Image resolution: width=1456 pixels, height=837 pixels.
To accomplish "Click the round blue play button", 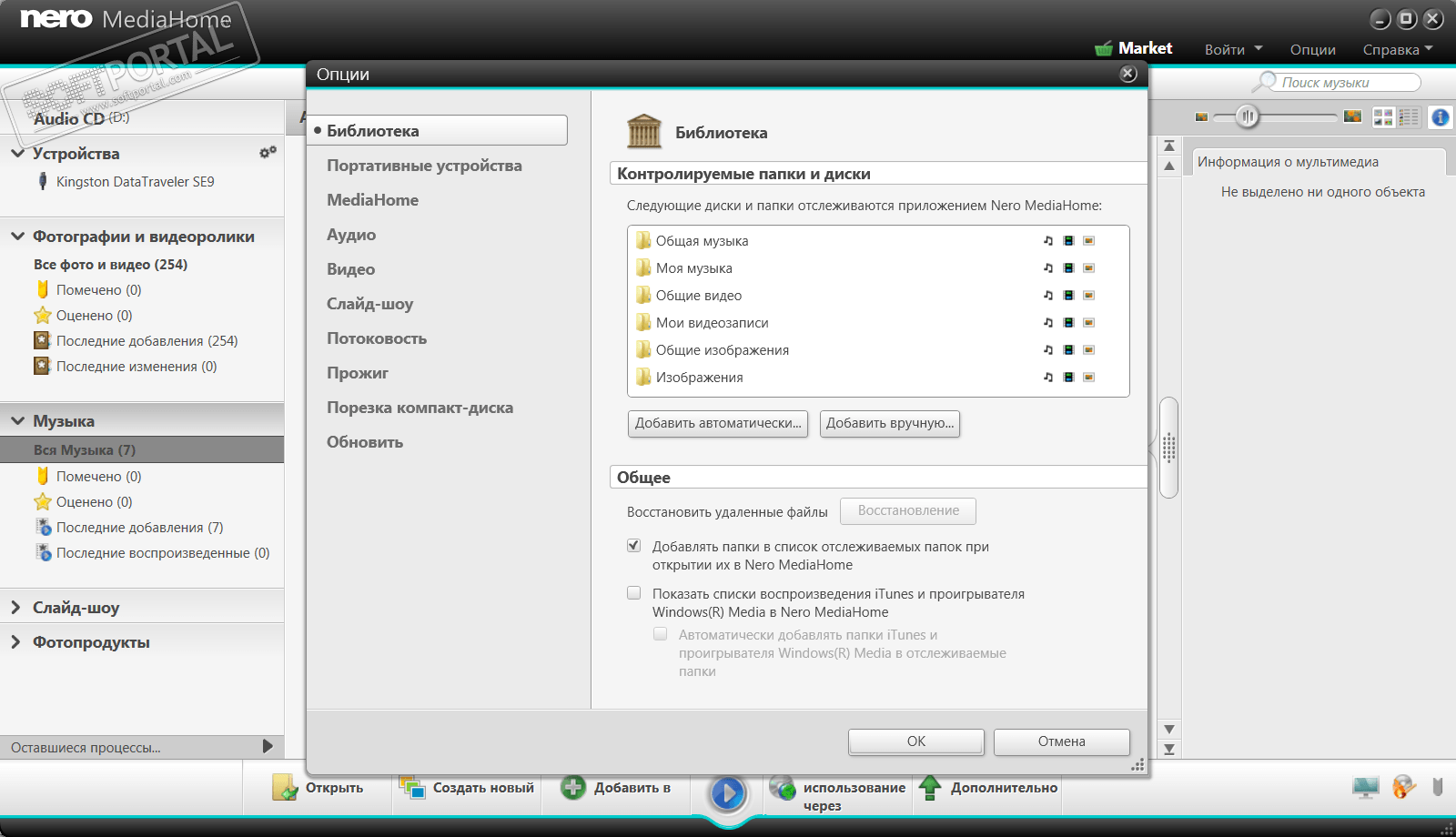I will click(x=728, y=793).
